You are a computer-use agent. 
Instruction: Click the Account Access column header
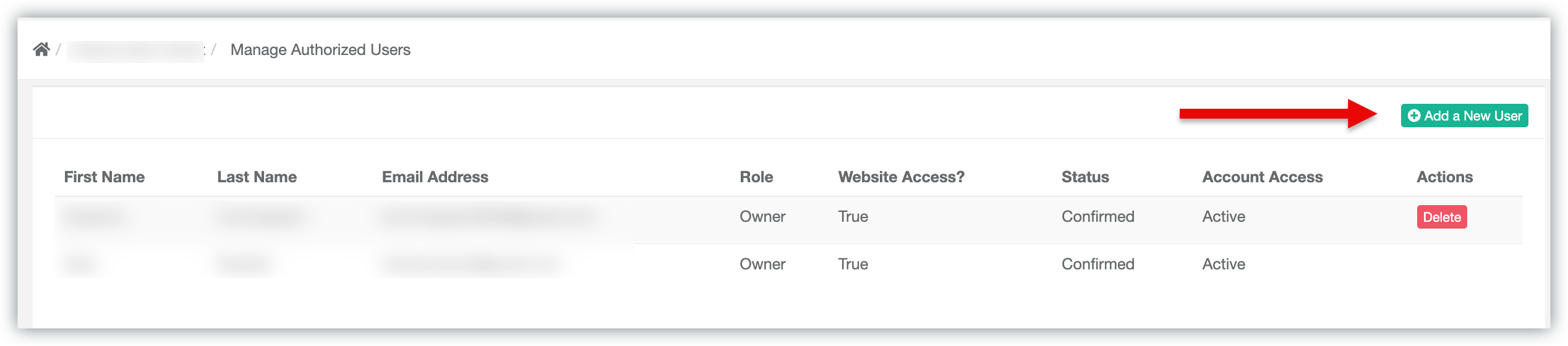1262,177
